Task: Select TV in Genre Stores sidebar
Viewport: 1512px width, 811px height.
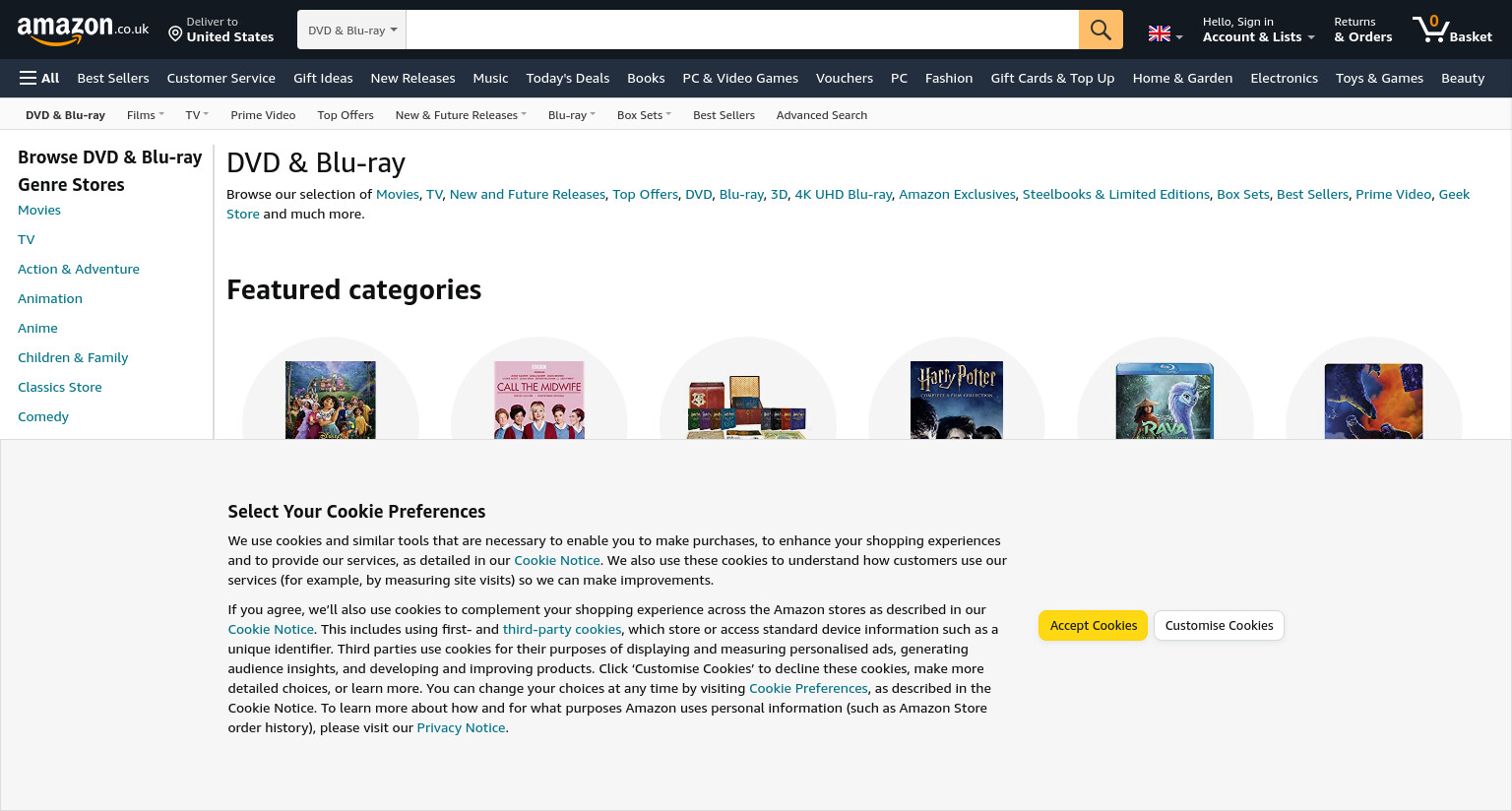Action: click(x=27, y=239)
